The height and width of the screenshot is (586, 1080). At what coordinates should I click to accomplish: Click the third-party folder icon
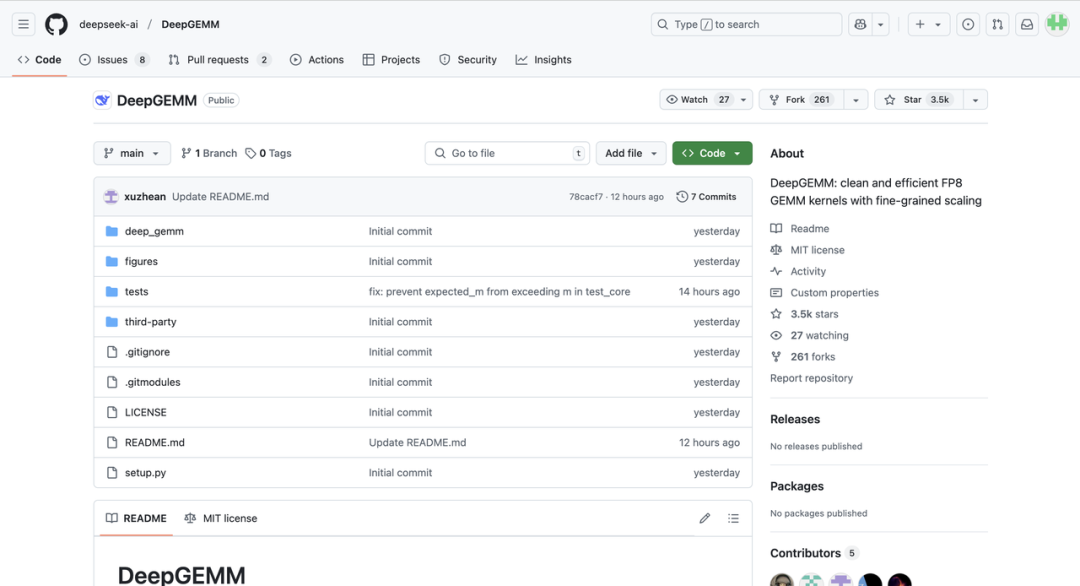click(112, 322)
